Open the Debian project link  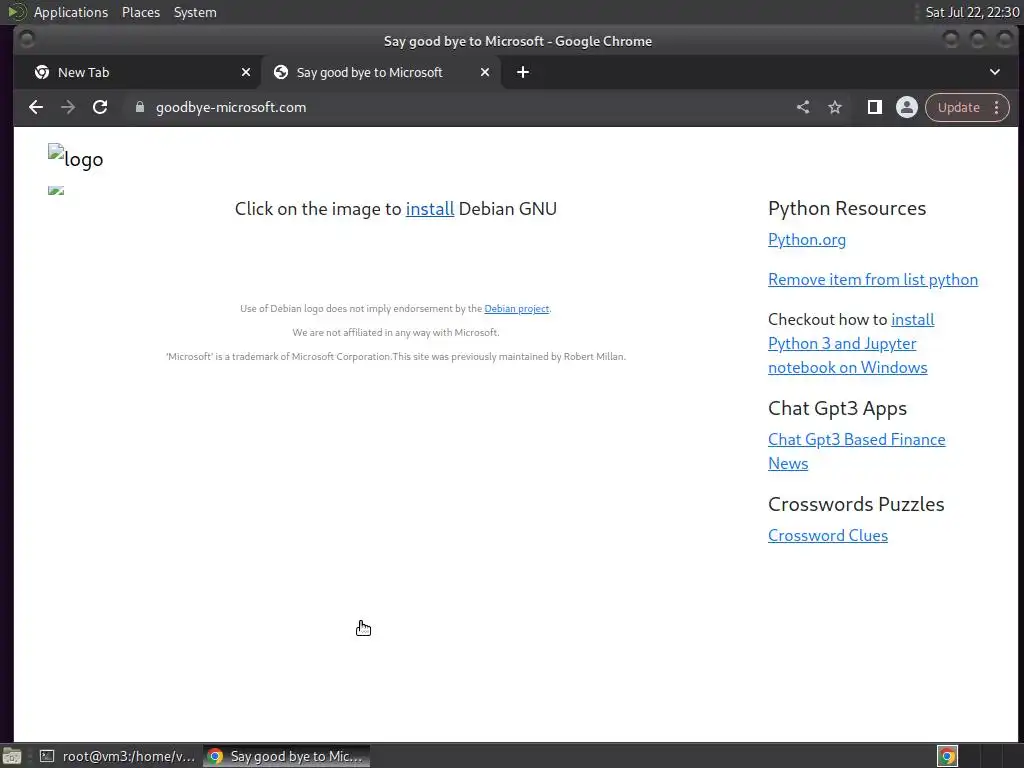(517, 308)
